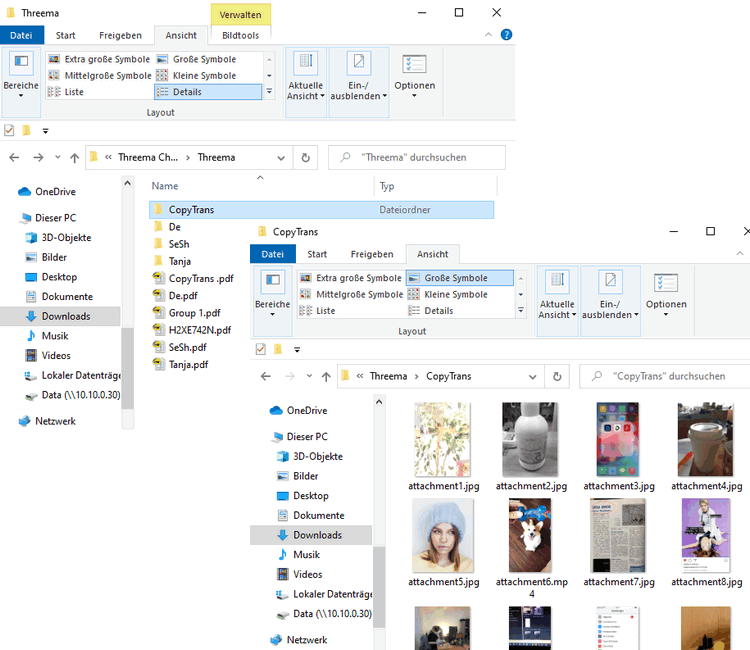Click the "CopyTrans" durchsuchen search field
The width and height of the screenshot is (750, 650).
pyautogui.click(x=665, y=376)
